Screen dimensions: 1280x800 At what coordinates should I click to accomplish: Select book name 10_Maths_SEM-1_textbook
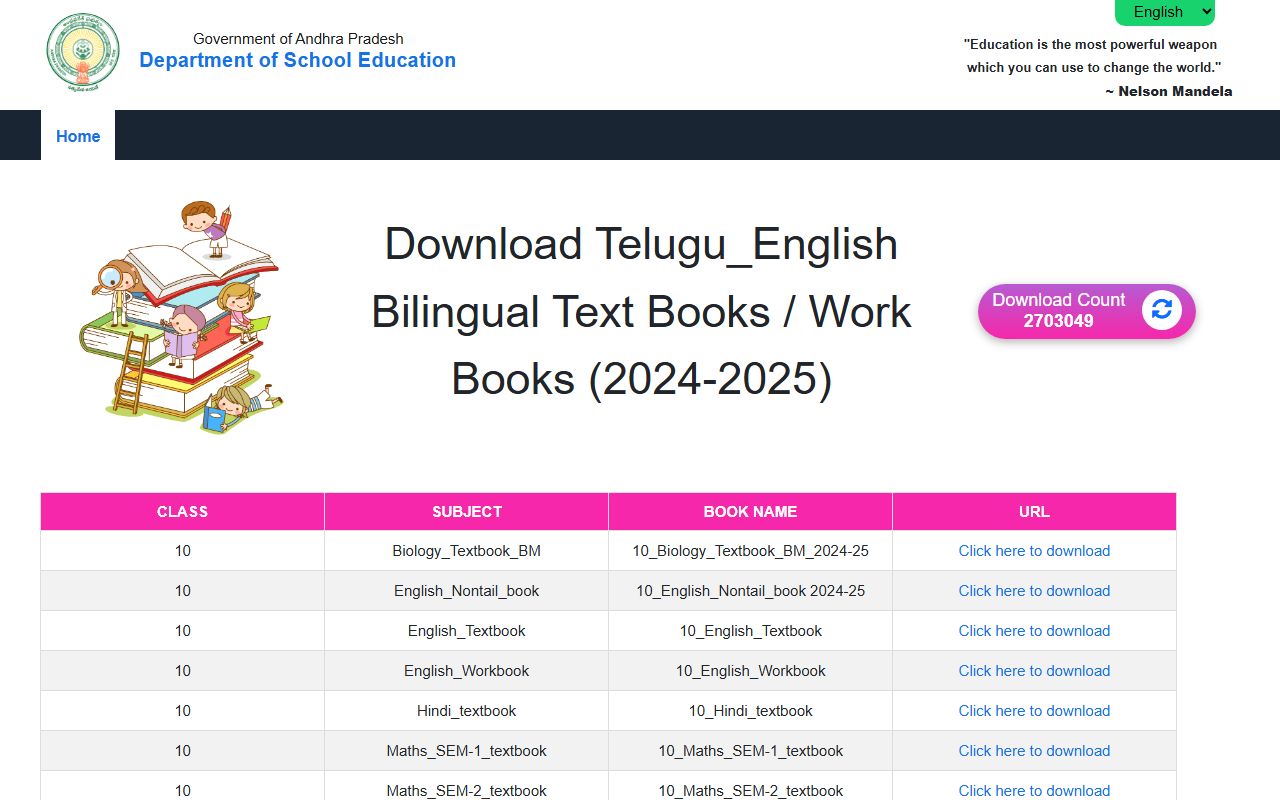[x=751, y=751]
